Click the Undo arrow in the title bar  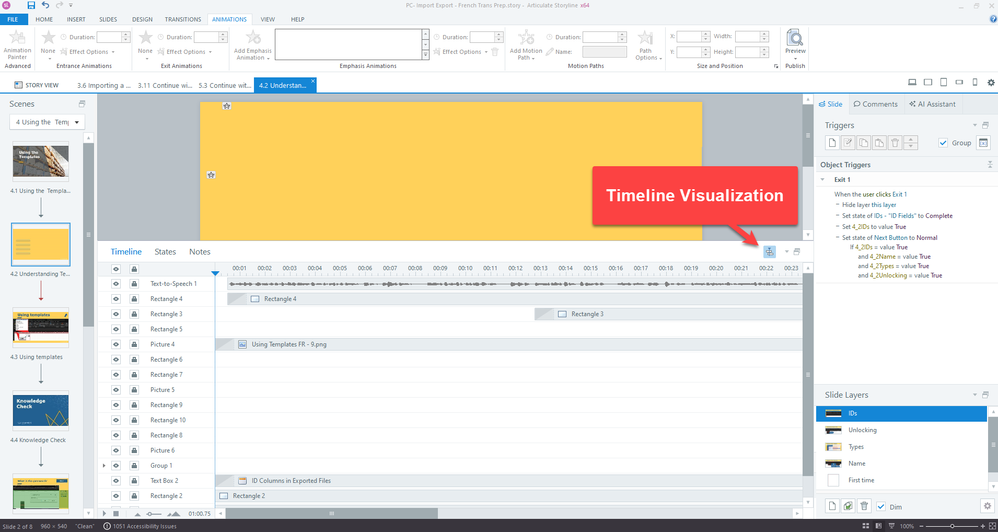pyautogui.click(x=45, y=5)
